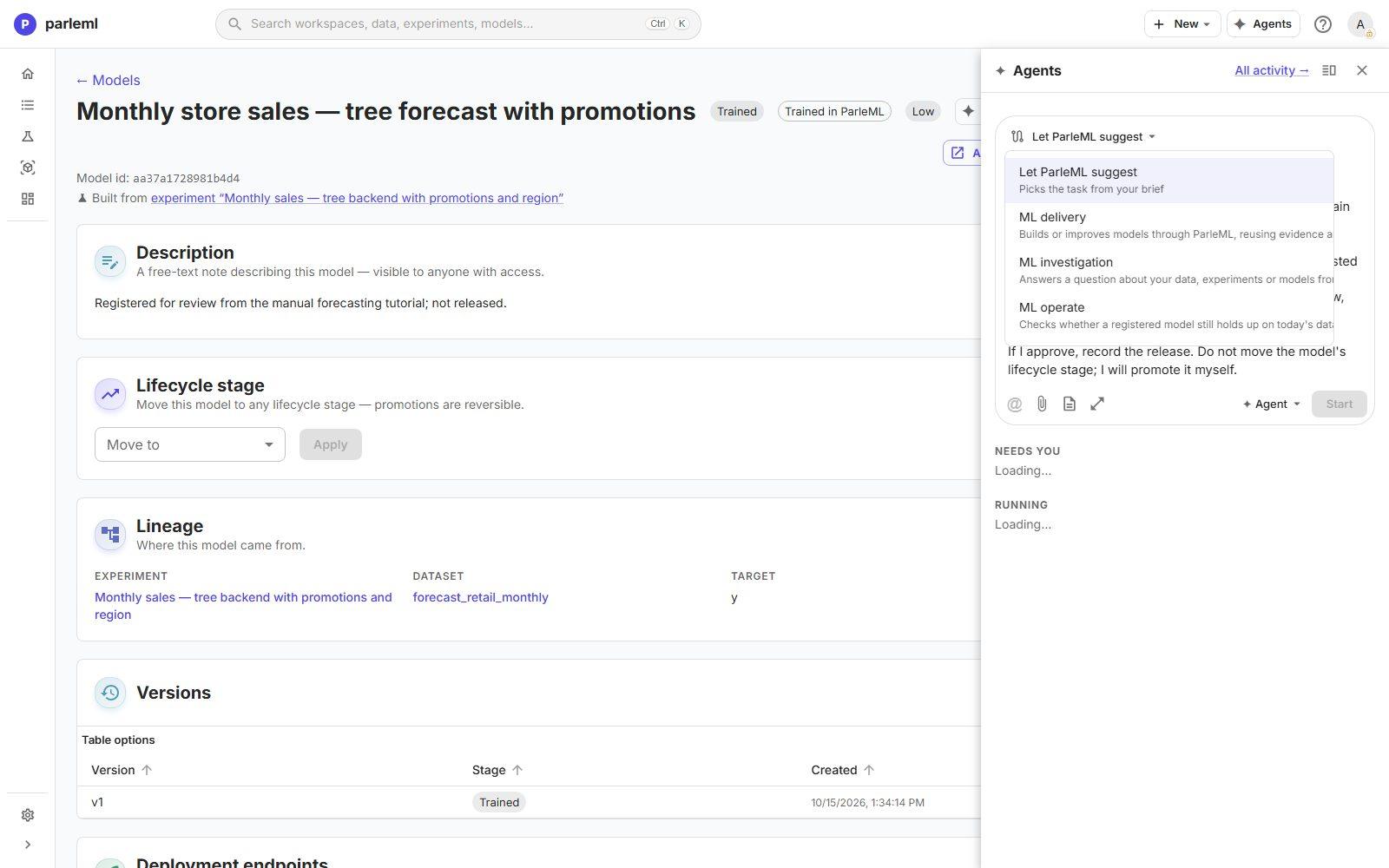Viewport: 1389px width, 868px height.
Task: Open the experiments flask icon in sidebar
Action: click(28, 136)
